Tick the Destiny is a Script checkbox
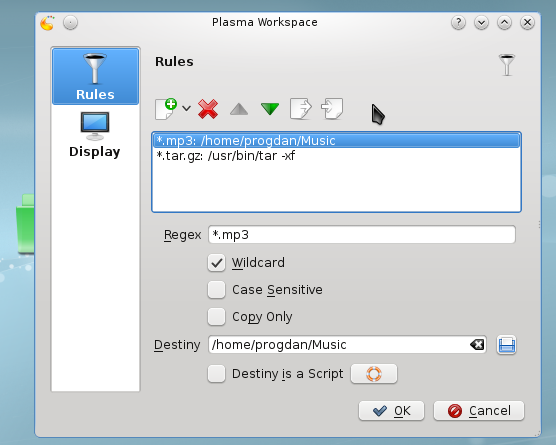This screenshot has height=445, width=556. (216, 374)
